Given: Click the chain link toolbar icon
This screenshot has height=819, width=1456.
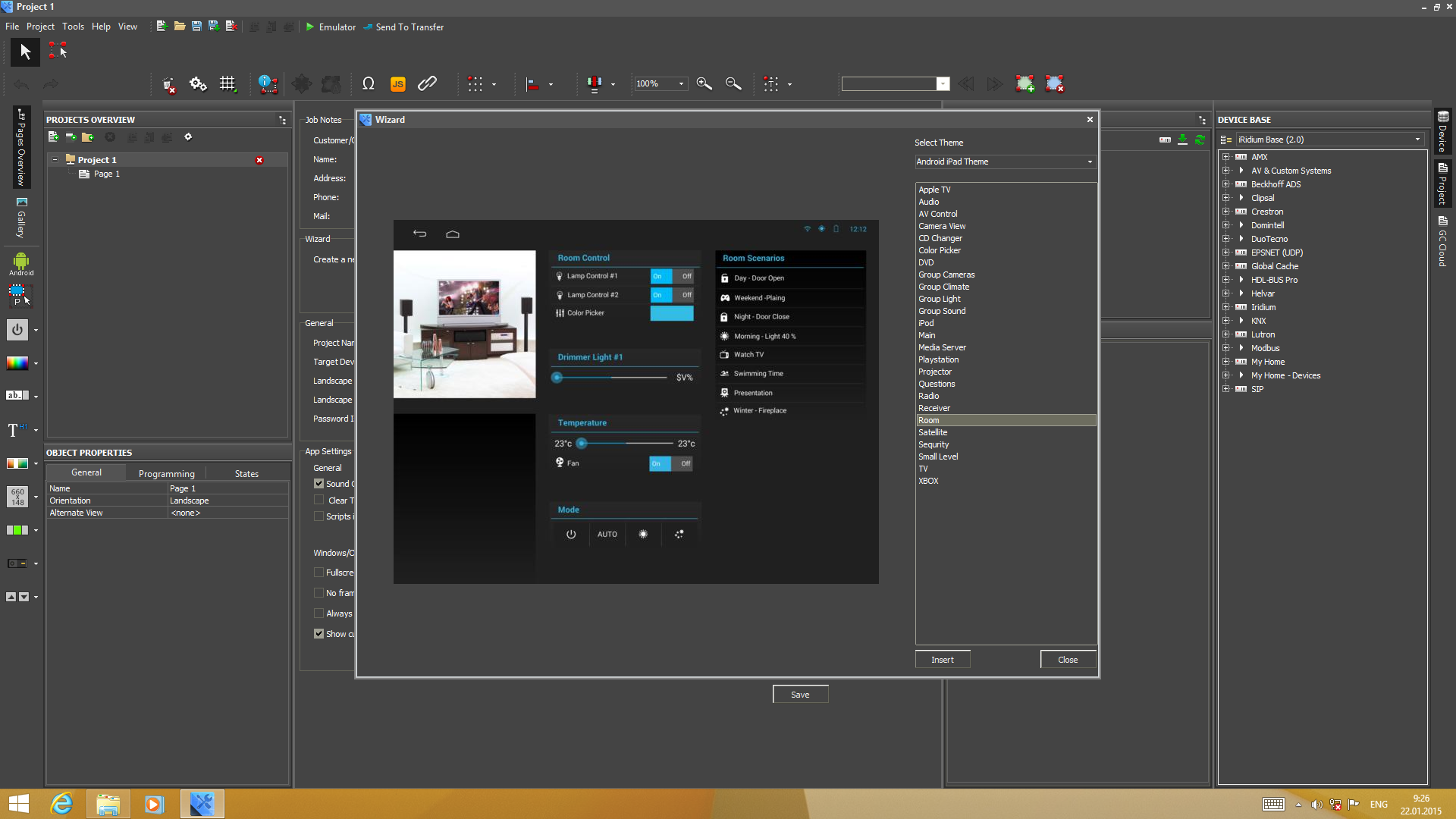Looking at the screenshot, I should pos(427,84).
